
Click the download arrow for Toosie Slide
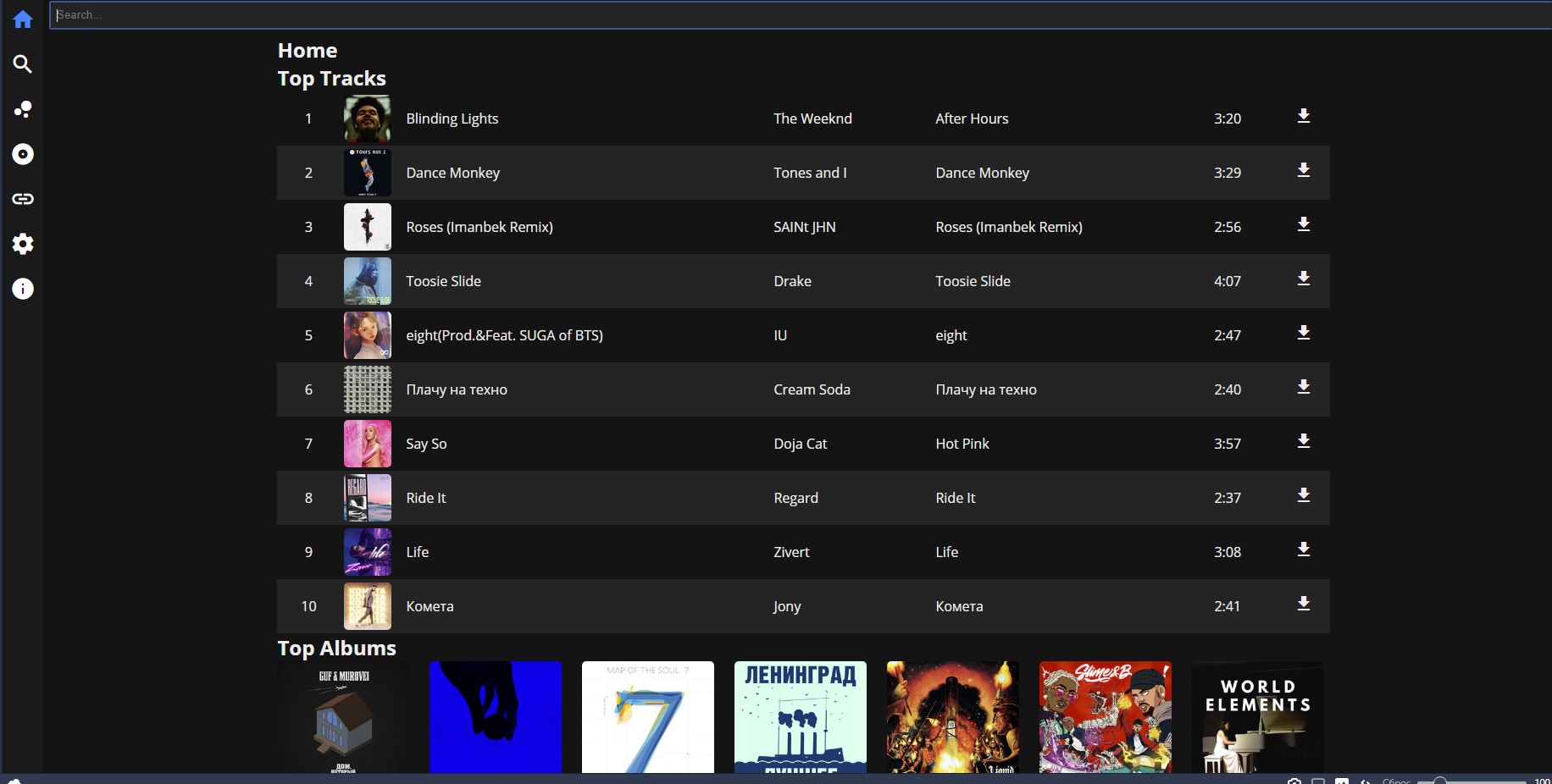click(x=1303, y=279)
